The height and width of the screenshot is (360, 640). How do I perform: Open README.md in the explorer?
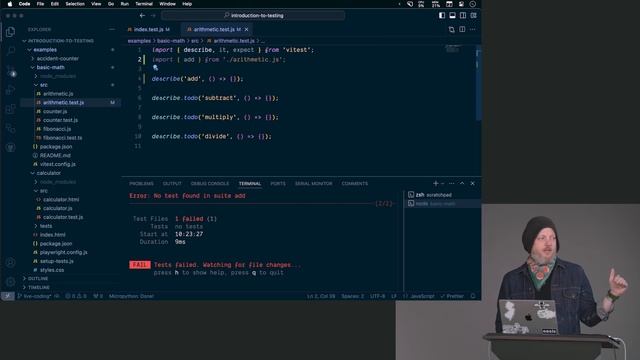(55, 156)
